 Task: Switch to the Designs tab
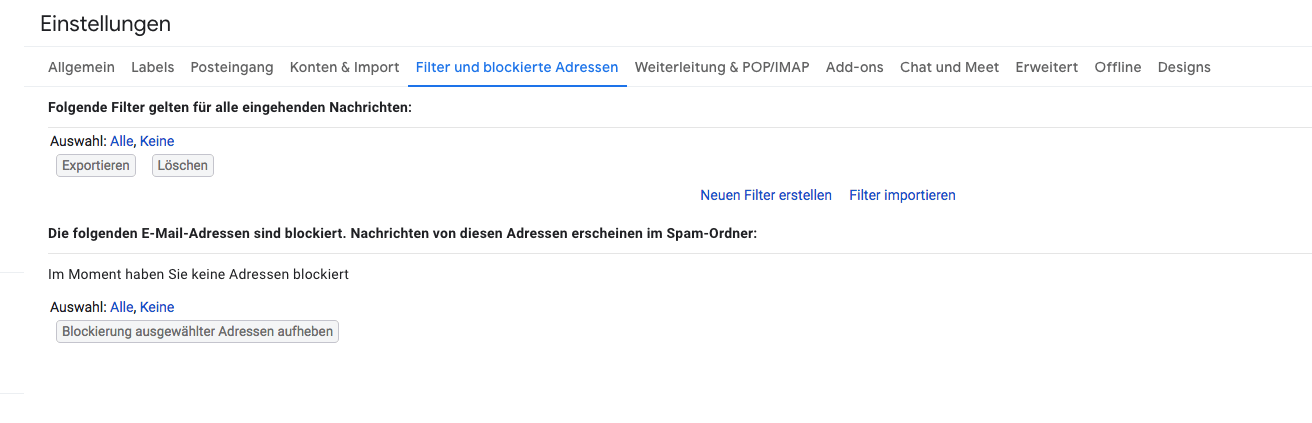coord(1184,67)
